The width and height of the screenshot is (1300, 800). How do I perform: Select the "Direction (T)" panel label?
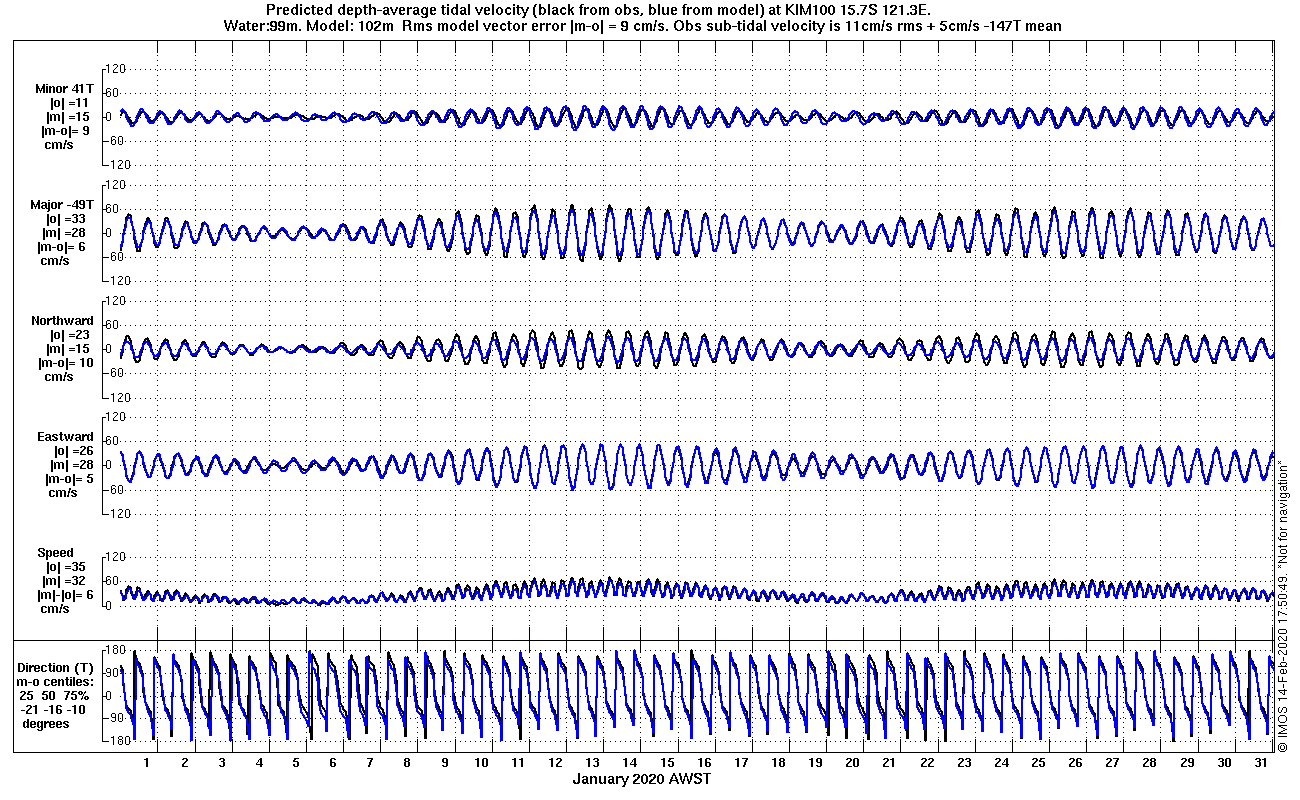[x=57, y=668]
